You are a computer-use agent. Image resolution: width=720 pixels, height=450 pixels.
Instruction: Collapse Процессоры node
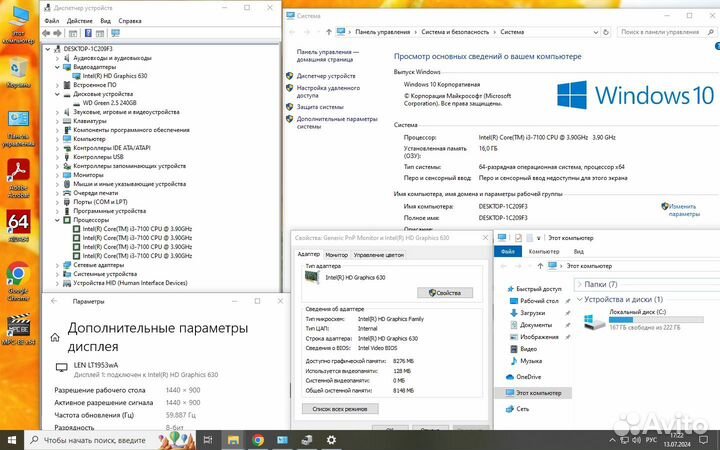click(57, 220)
